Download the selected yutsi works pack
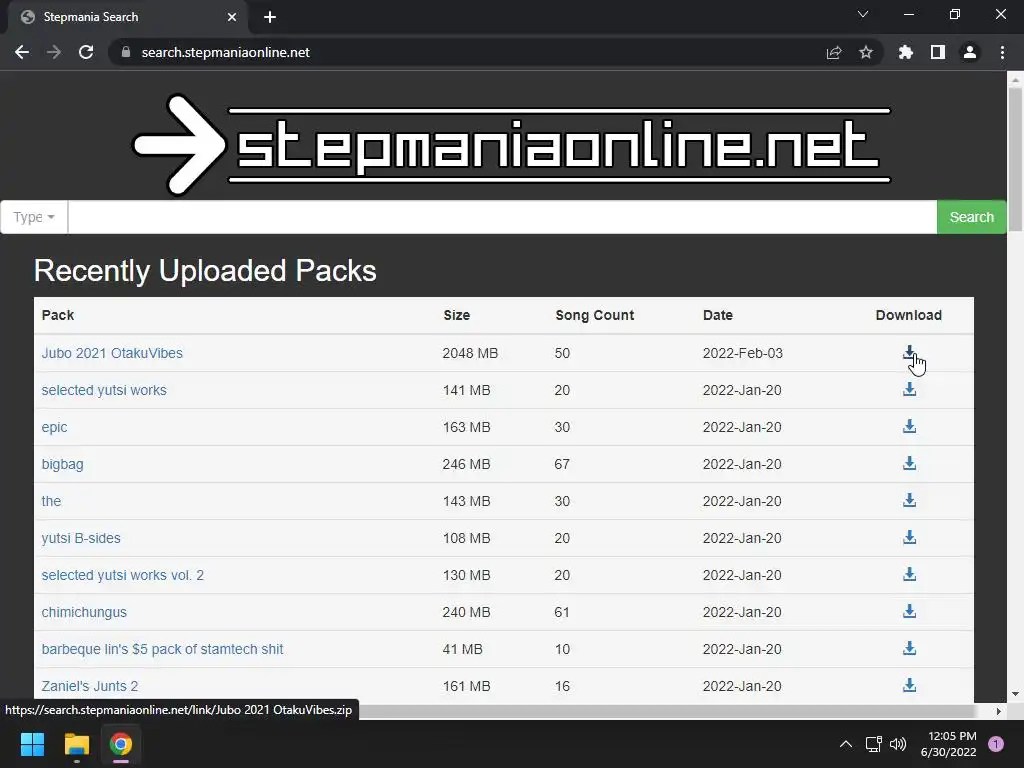The height and width of the screenshot is (768, 1024). pyautogui.click(x=909, y=390)
